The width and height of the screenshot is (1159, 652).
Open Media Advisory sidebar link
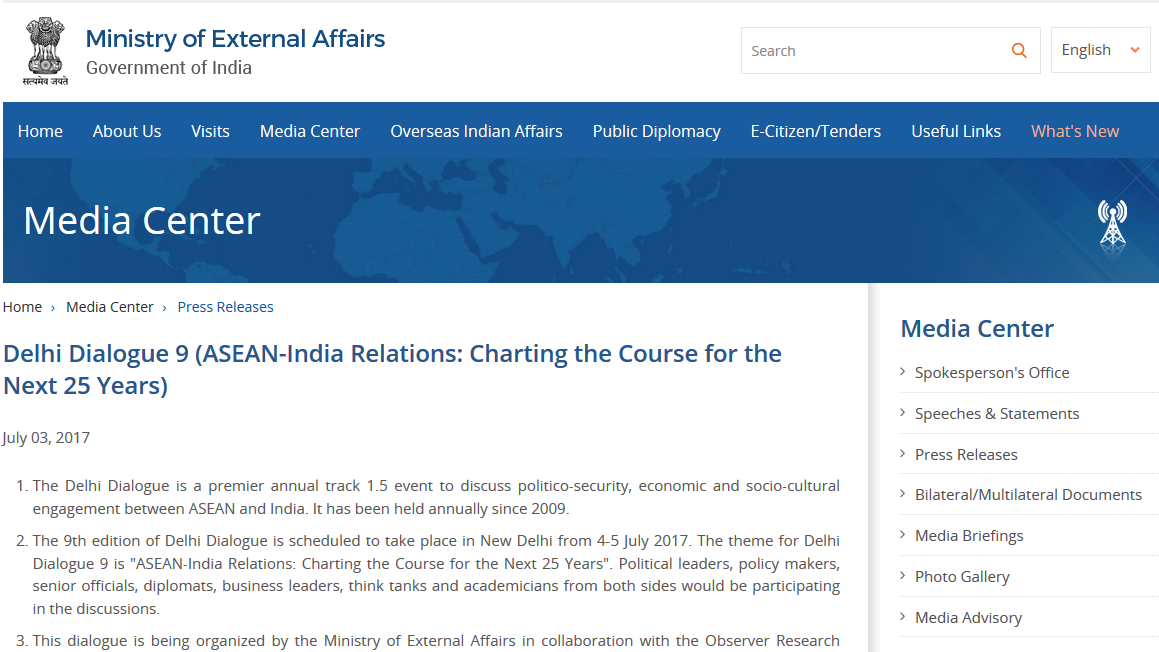[968, 617]
